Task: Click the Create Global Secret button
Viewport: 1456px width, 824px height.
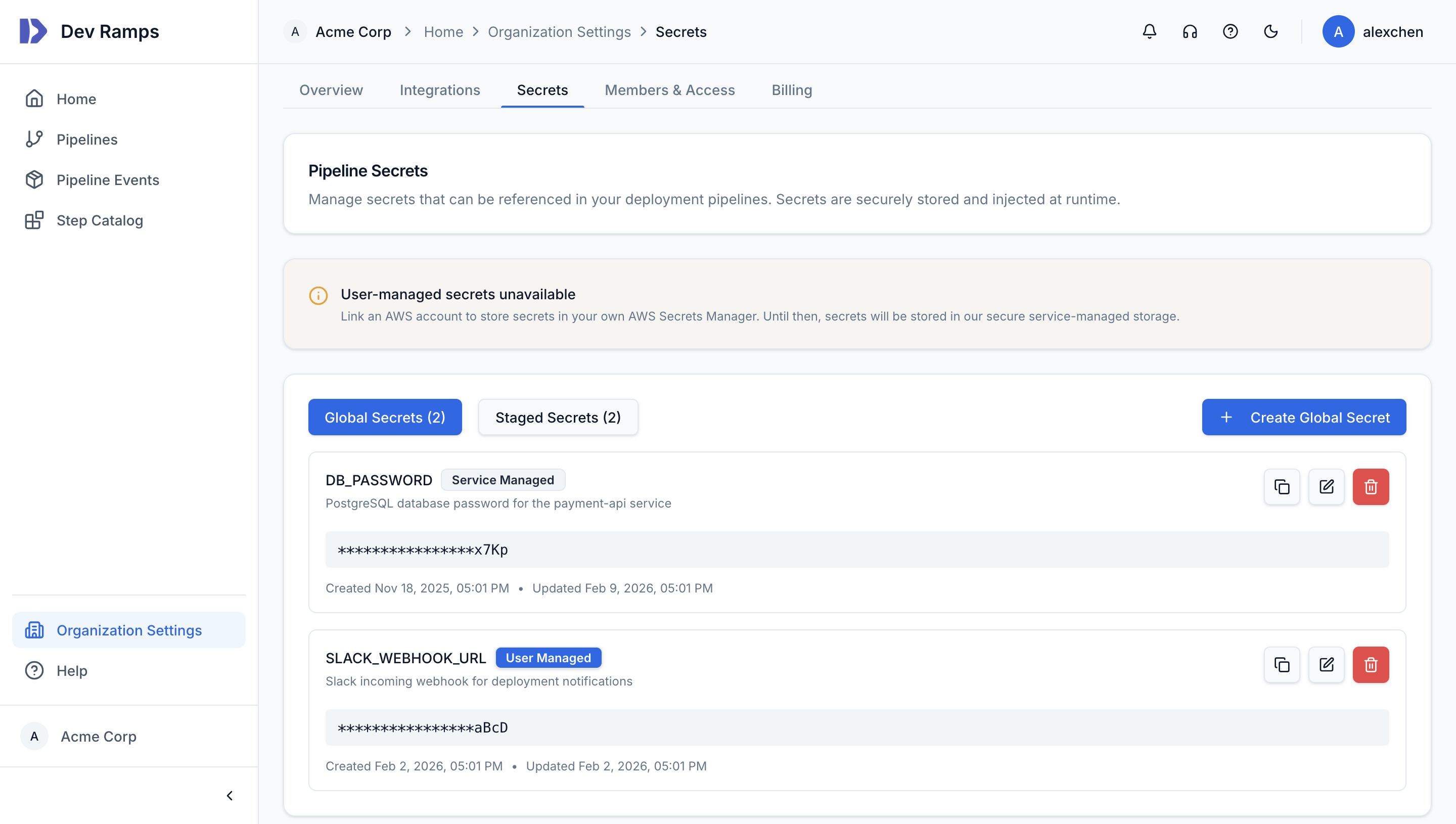Action: coord(1304,417)
